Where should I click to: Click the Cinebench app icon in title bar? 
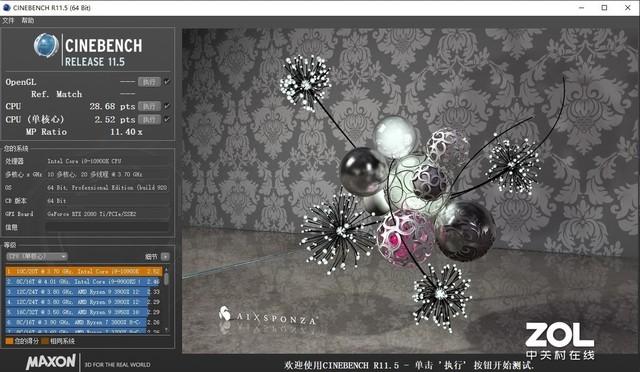pos(7,7)
